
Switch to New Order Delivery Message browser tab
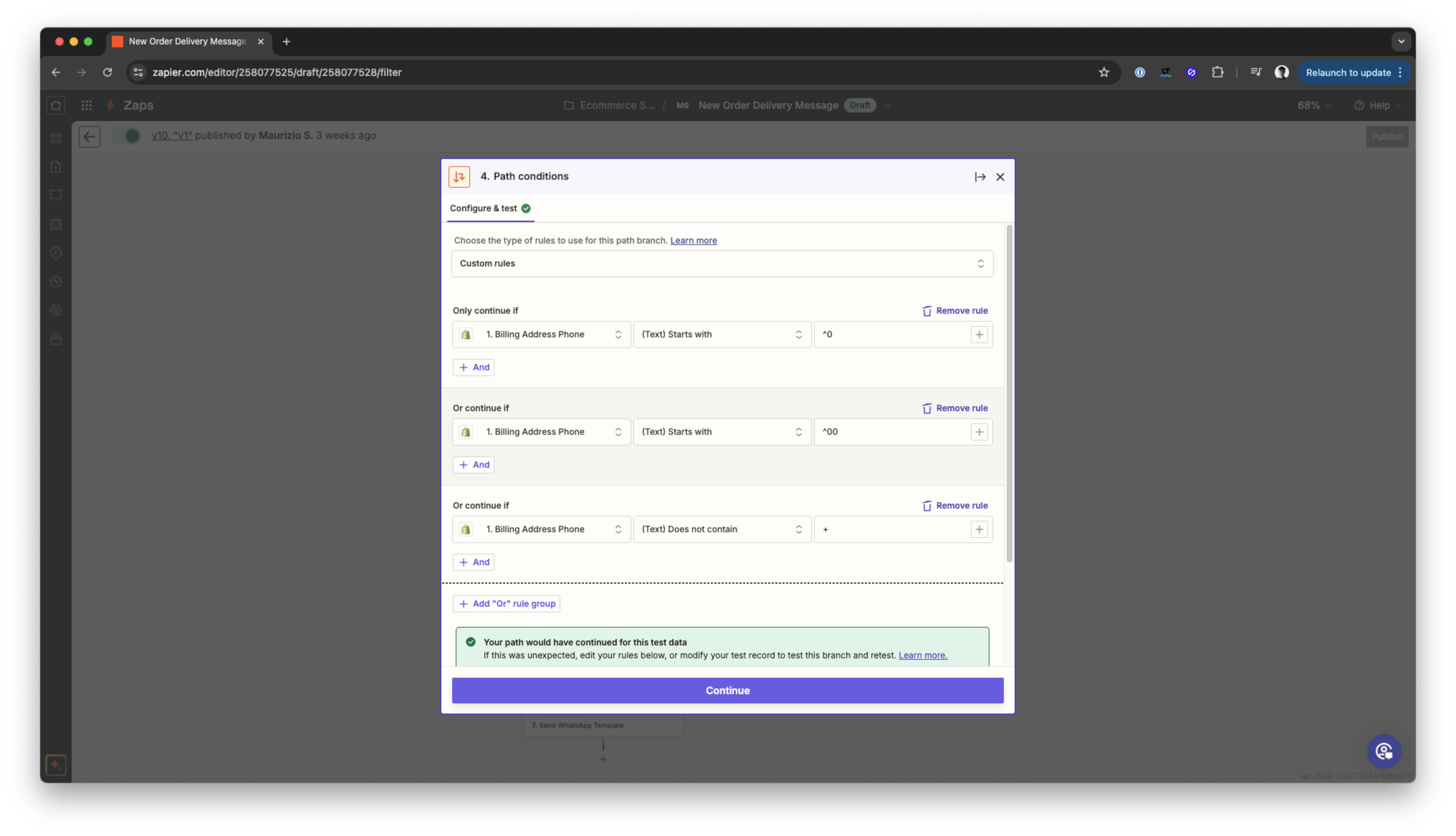coord(187,41)
